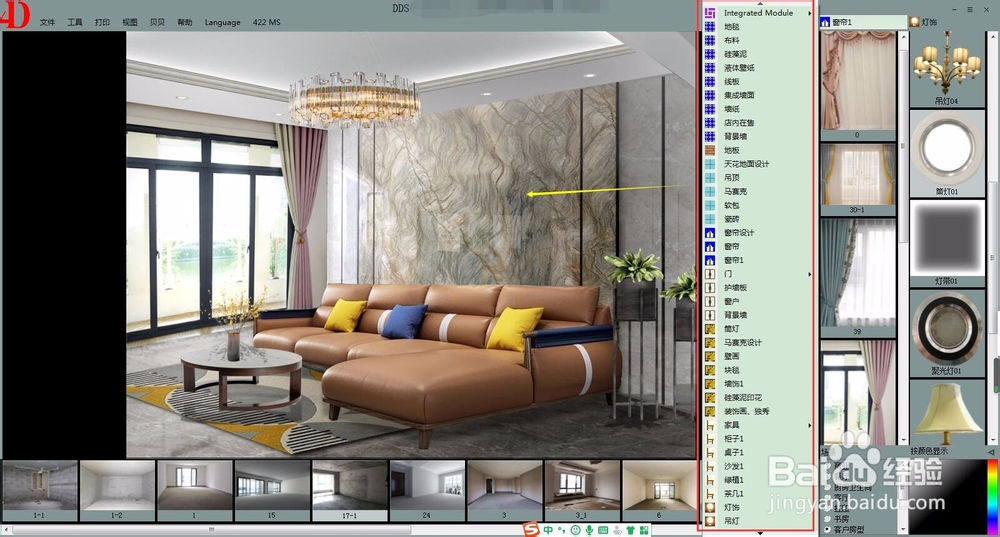
Task: Click the 筒灯 decoration icon
Action: [710, 329]
